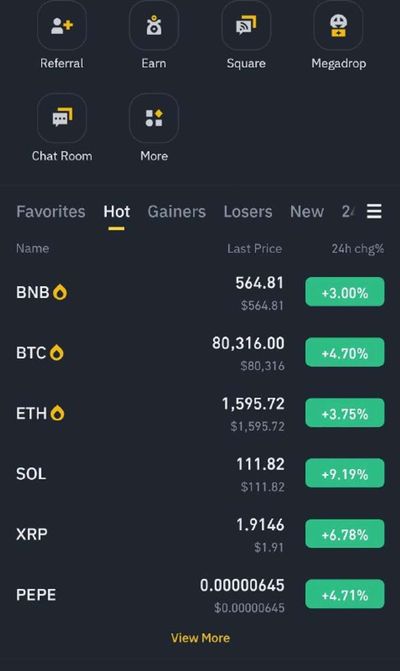400x671 pixels.
Task: Switch to the Favorites tab
Action: tap(50, 211)
